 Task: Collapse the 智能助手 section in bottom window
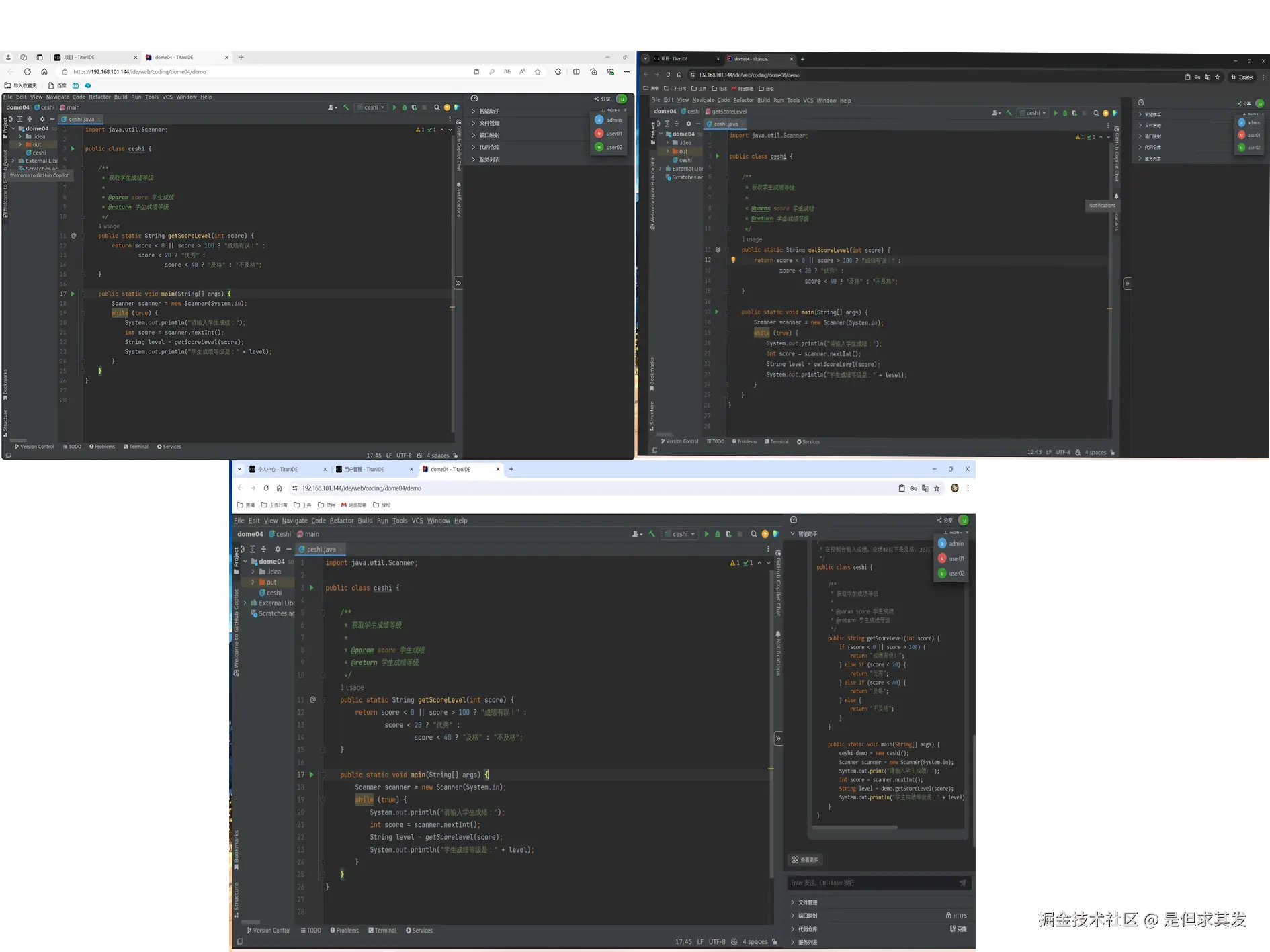[793, 534]
